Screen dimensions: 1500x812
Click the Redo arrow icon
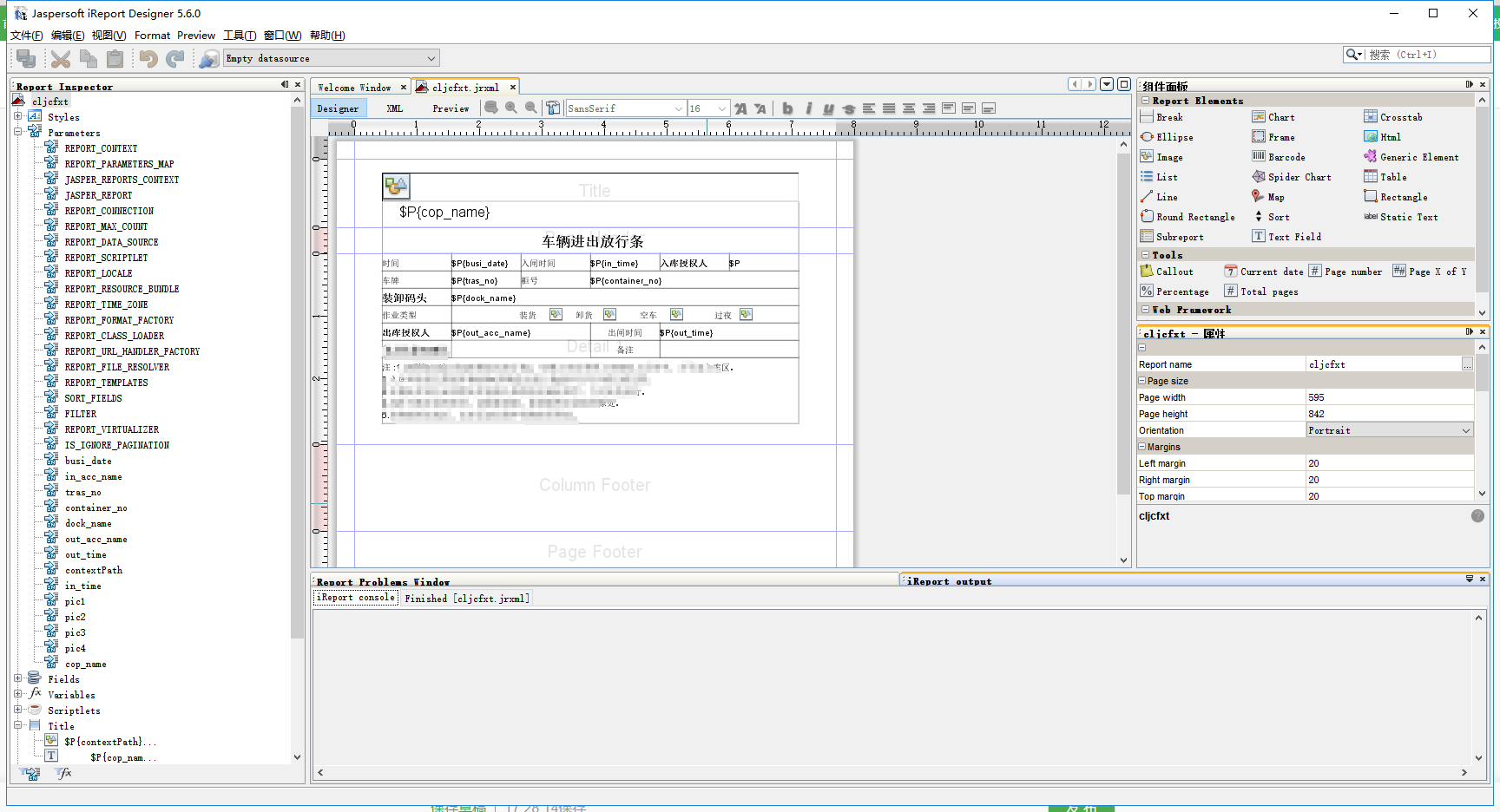point(175,58)
